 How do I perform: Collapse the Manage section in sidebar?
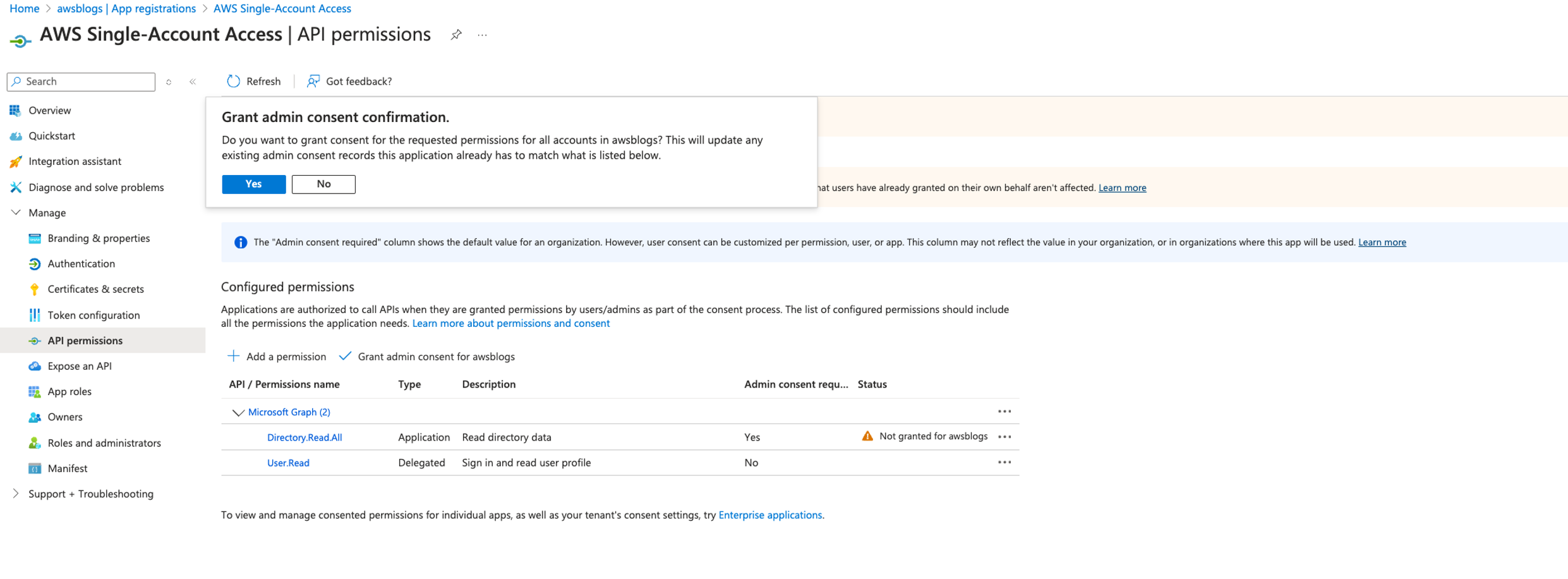pos(16,212)
